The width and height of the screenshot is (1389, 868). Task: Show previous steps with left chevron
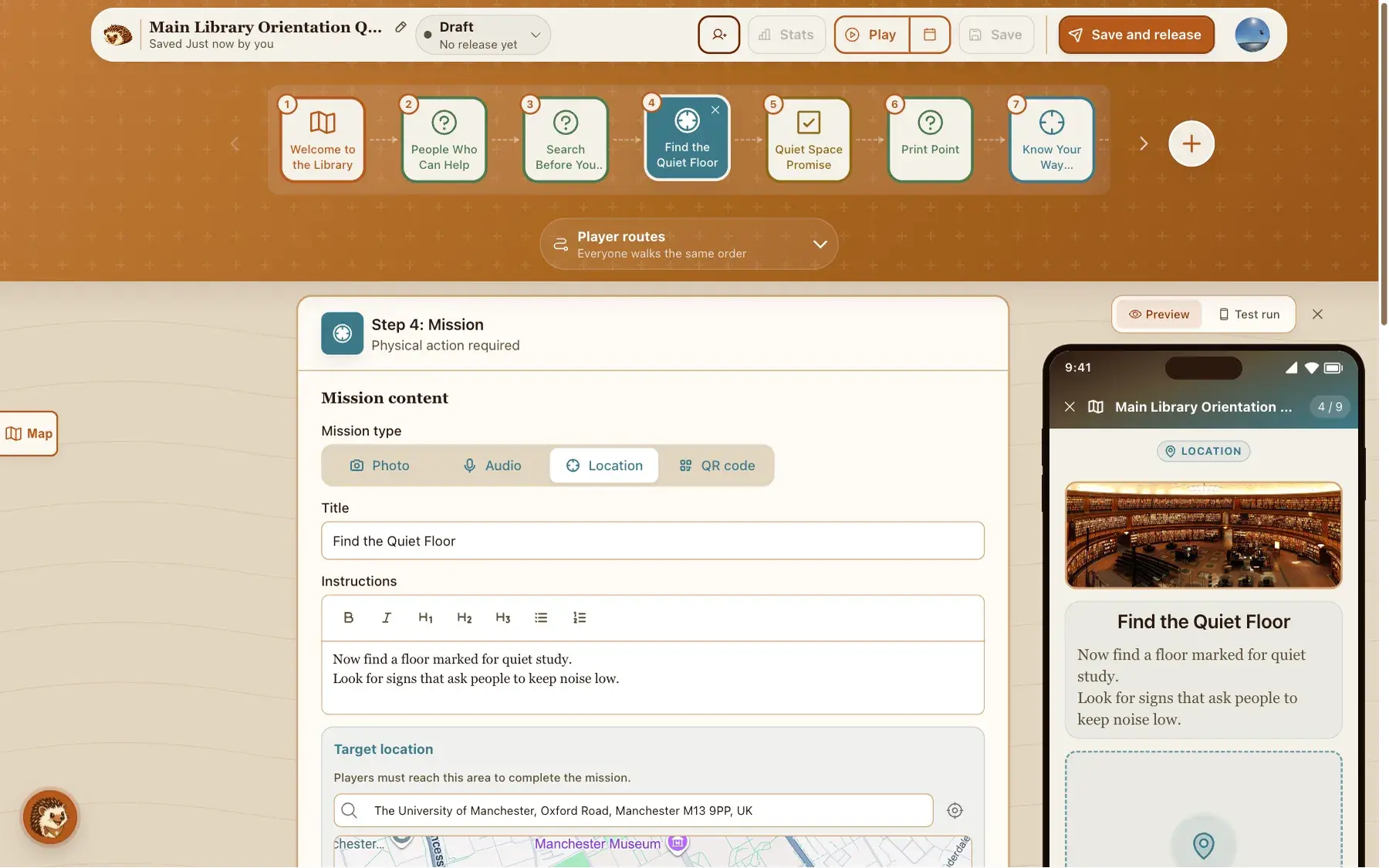[235, 144]
